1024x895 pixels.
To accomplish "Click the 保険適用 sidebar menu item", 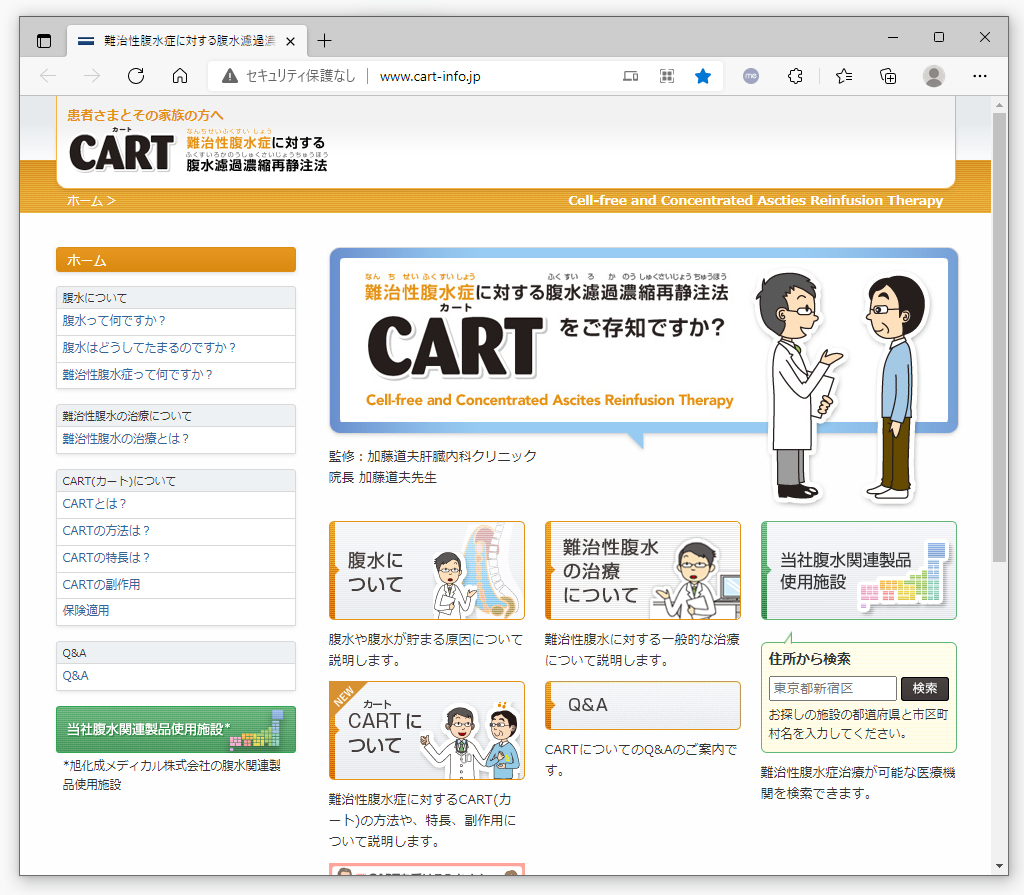I will [x=86, y=610].
